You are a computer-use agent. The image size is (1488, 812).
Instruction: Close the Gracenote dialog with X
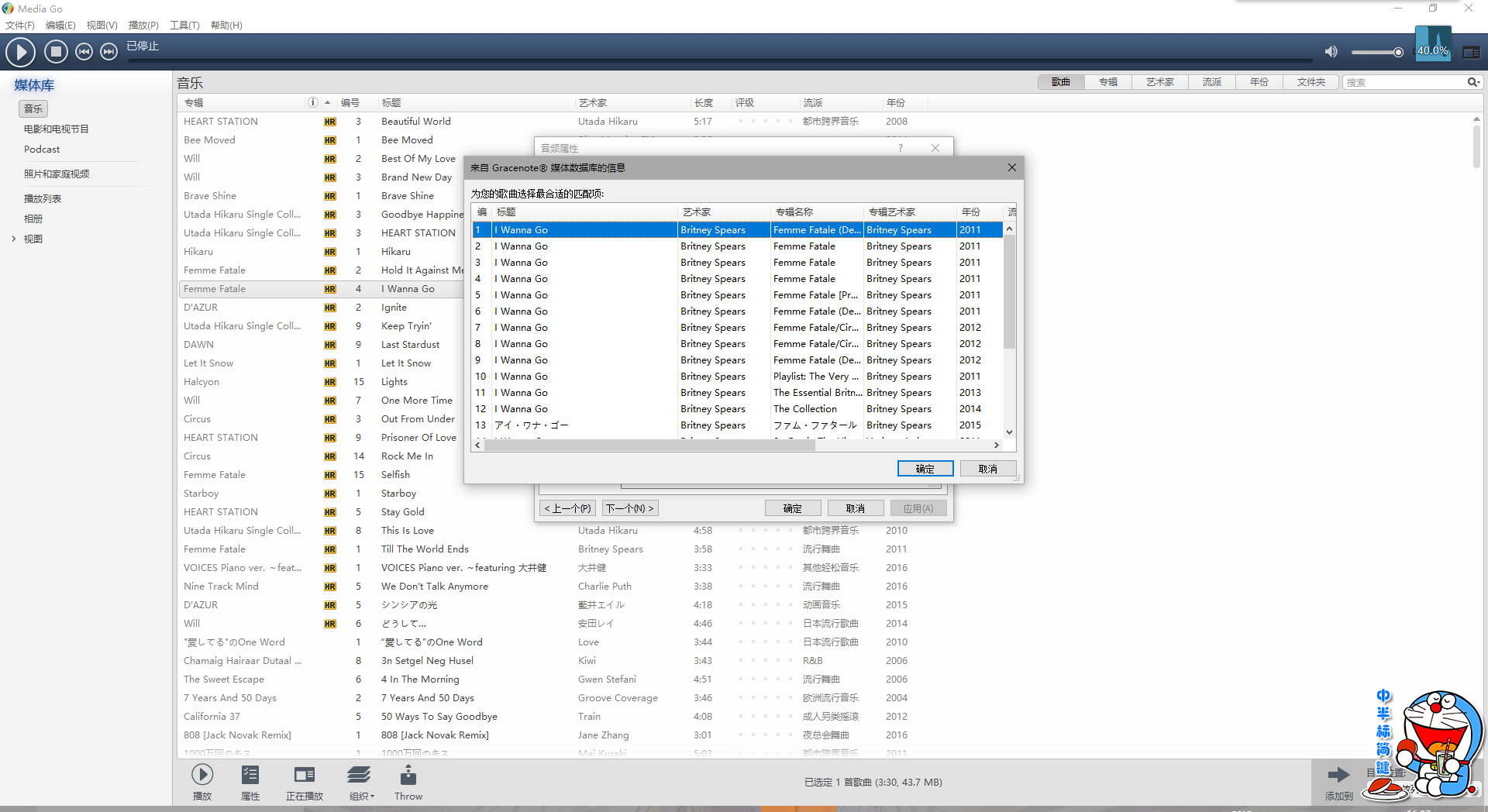pos(1011,167)
